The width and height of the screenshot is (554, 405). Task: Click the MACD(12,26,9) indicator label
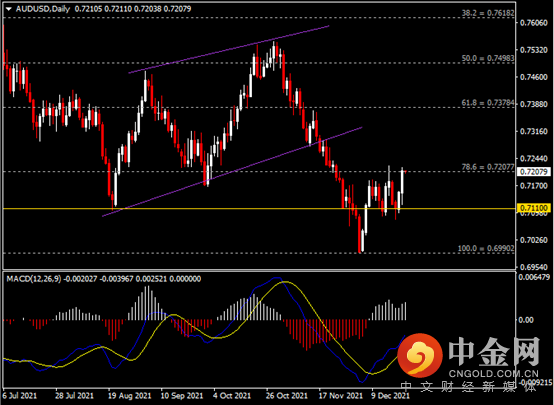(34, 279)
